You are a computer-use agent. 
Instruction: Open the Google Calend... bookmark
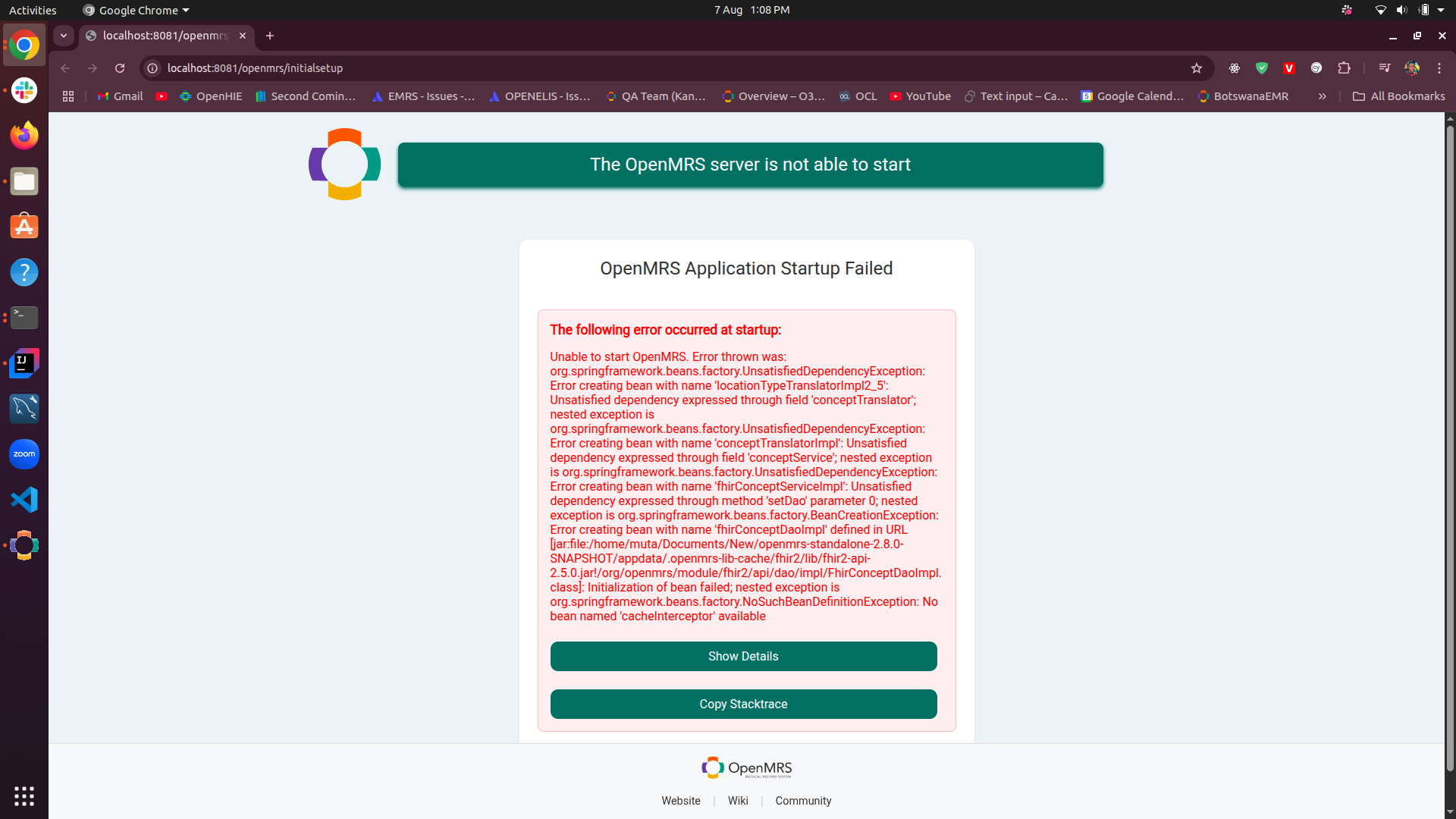(x=1132, y=96)
